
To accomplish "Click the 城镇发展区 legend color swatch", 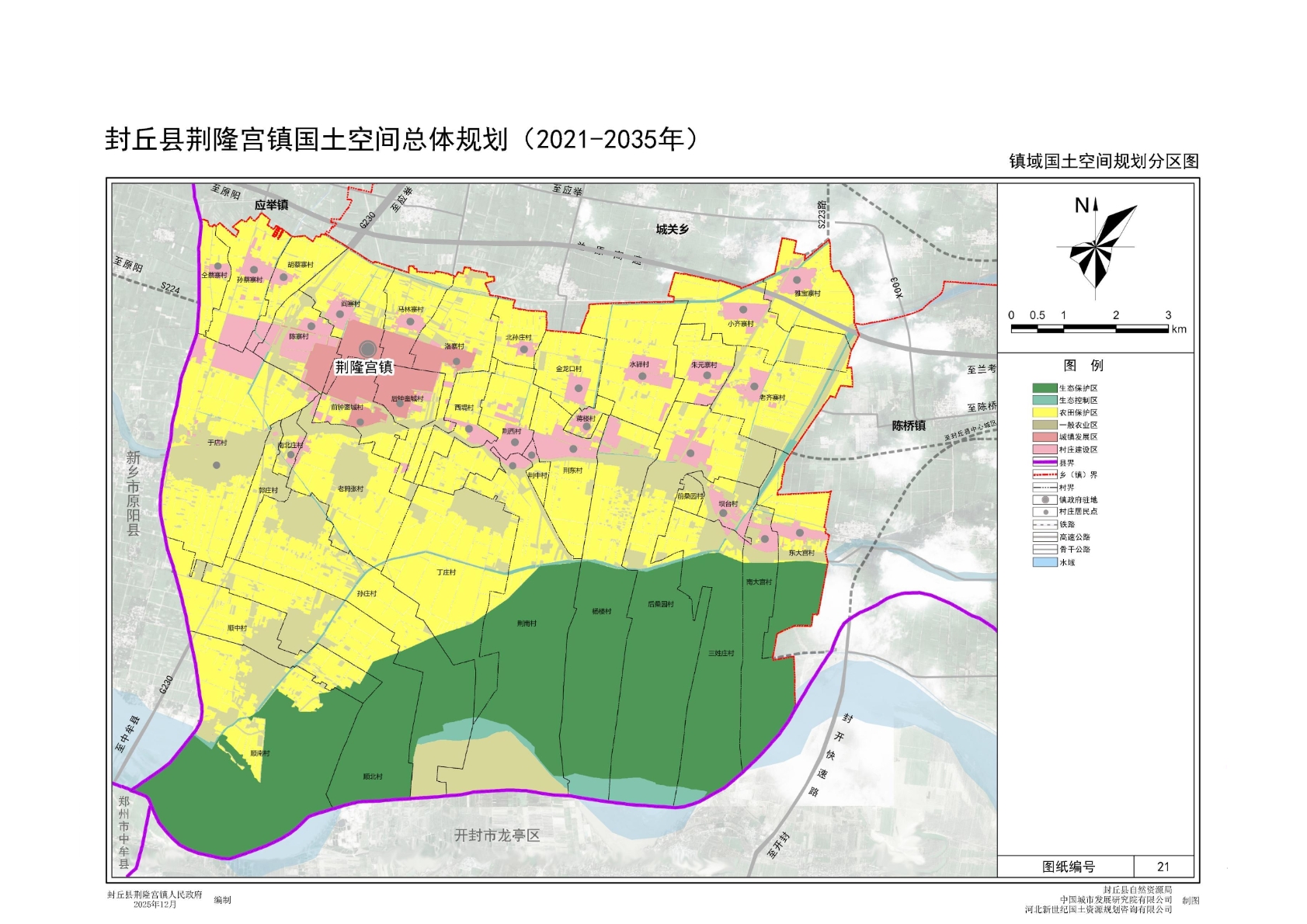I will point(1045,437).
